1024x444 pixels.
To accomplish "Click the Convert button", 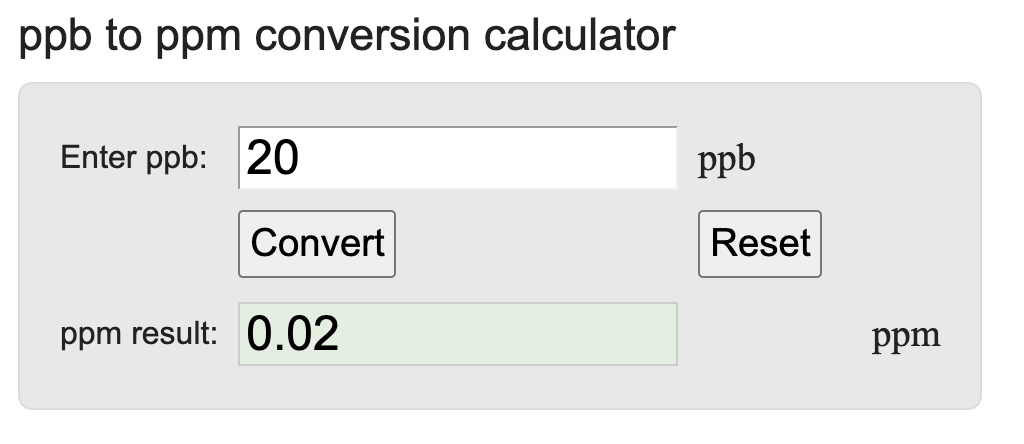I will pyautogui.click(x=317, y=243).
